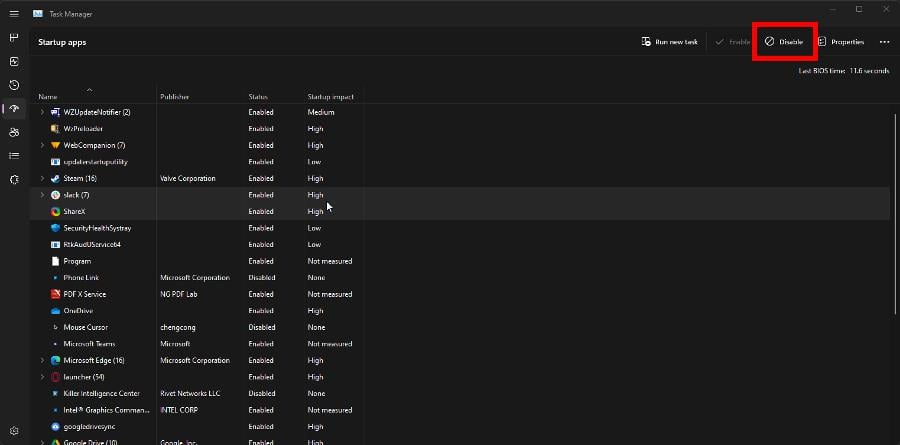Click the slack app icon
The height and width of the screenshot is (445, 900).
click(55, 195)
